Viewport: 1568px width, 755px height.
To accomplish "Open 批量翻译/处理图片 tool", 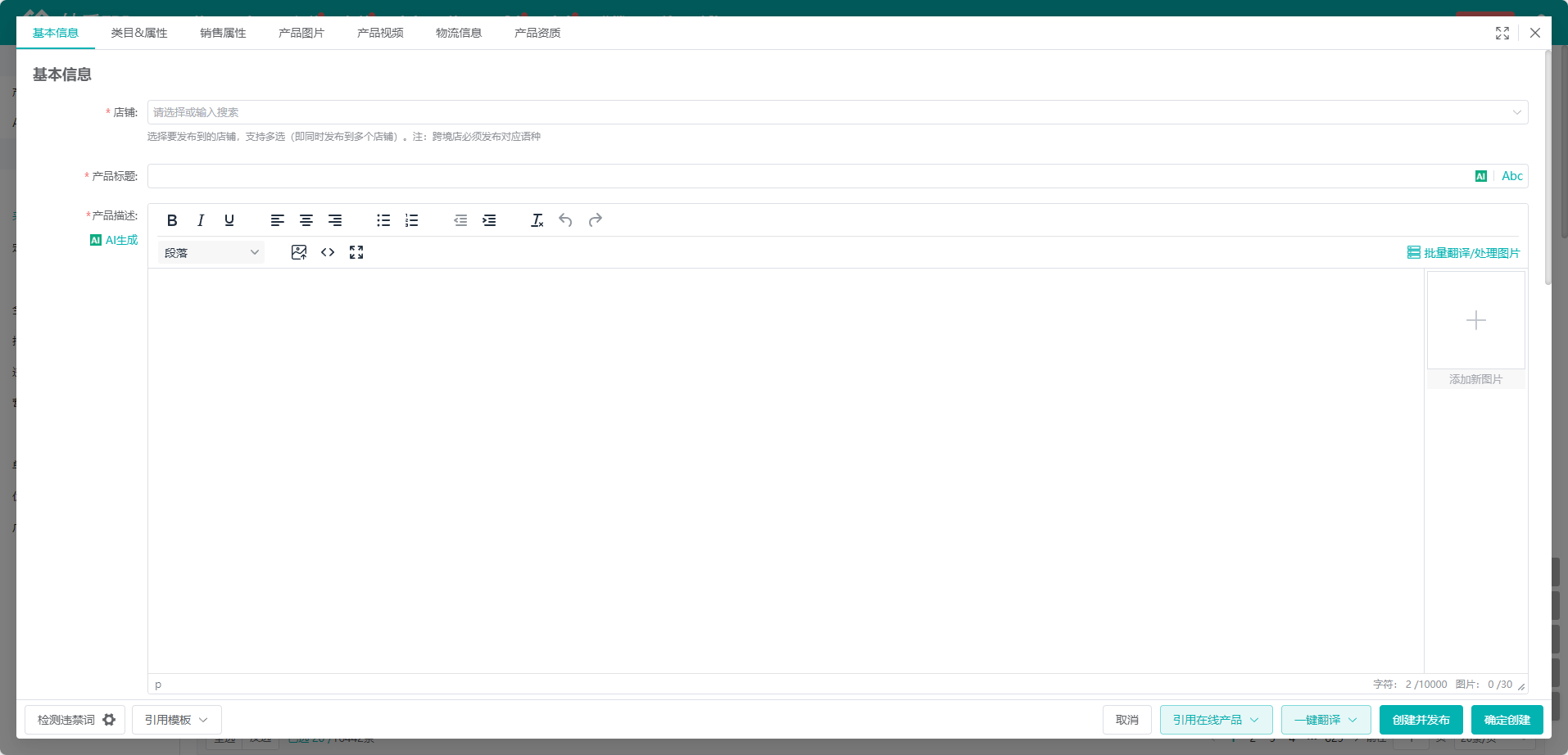I will tap(1464, 253).
